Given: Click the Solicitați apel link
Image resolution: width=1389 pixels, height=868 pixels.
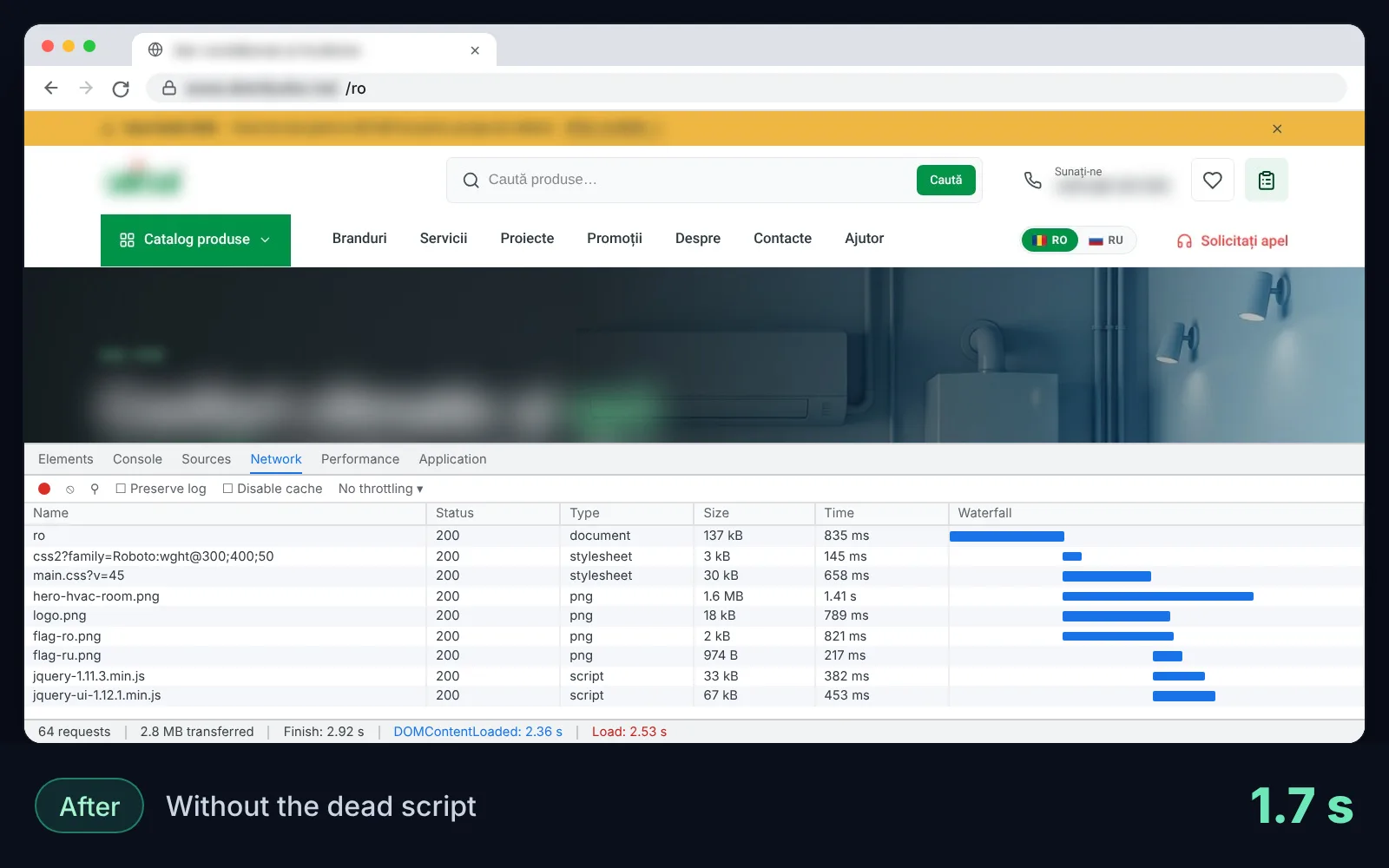Looking at the screenshot, I should click(1244, 240).
